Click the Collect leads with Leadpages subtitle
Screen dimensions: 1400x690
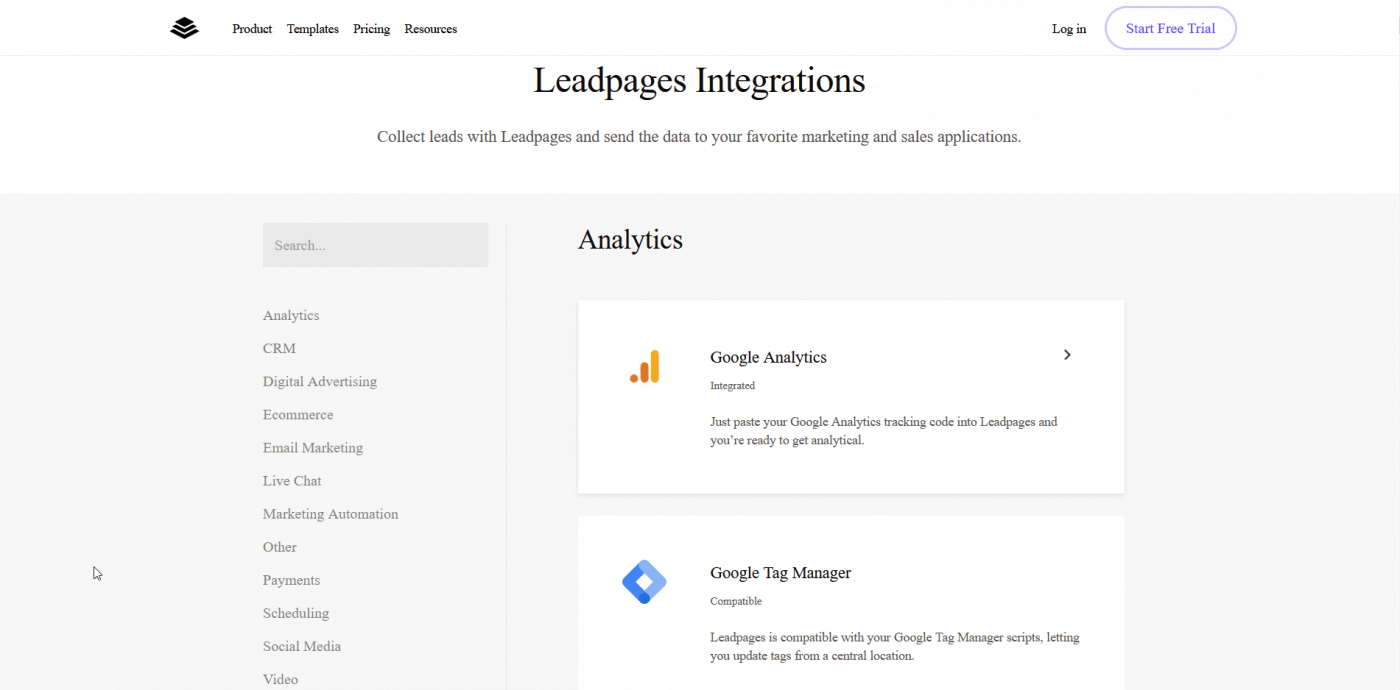point(699,136)
